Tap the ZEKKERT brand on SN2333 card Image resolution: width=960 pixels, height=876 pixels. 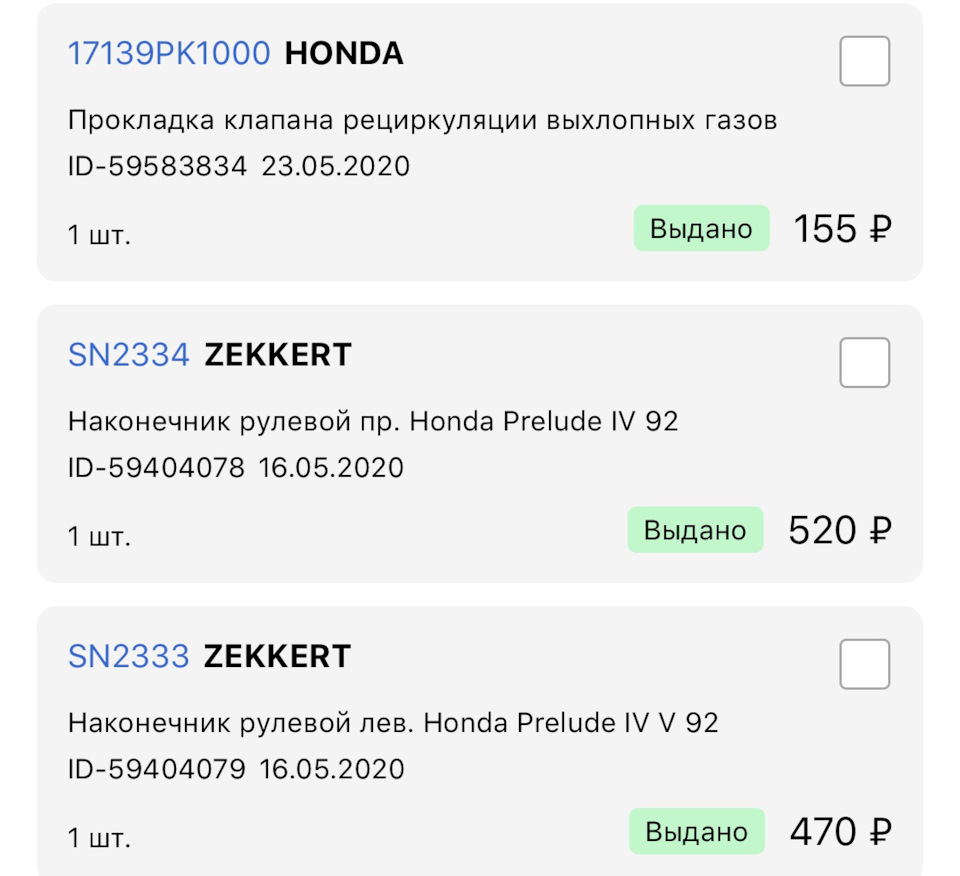pos(278,656)
